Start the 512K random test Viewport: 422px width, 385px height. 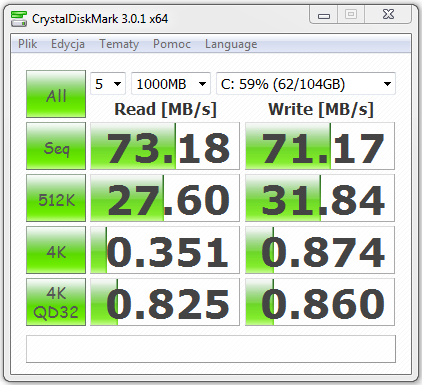[56, 198]
